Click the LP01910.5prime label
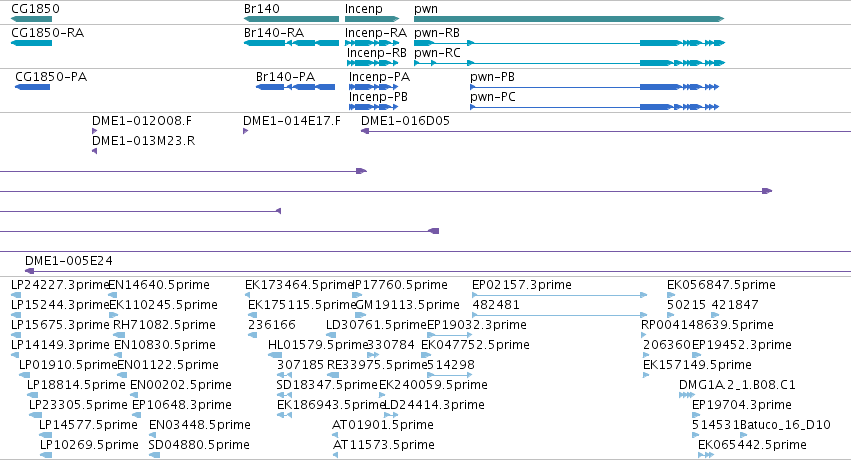This screenshot has width=851, height=460. click(68, 365)
